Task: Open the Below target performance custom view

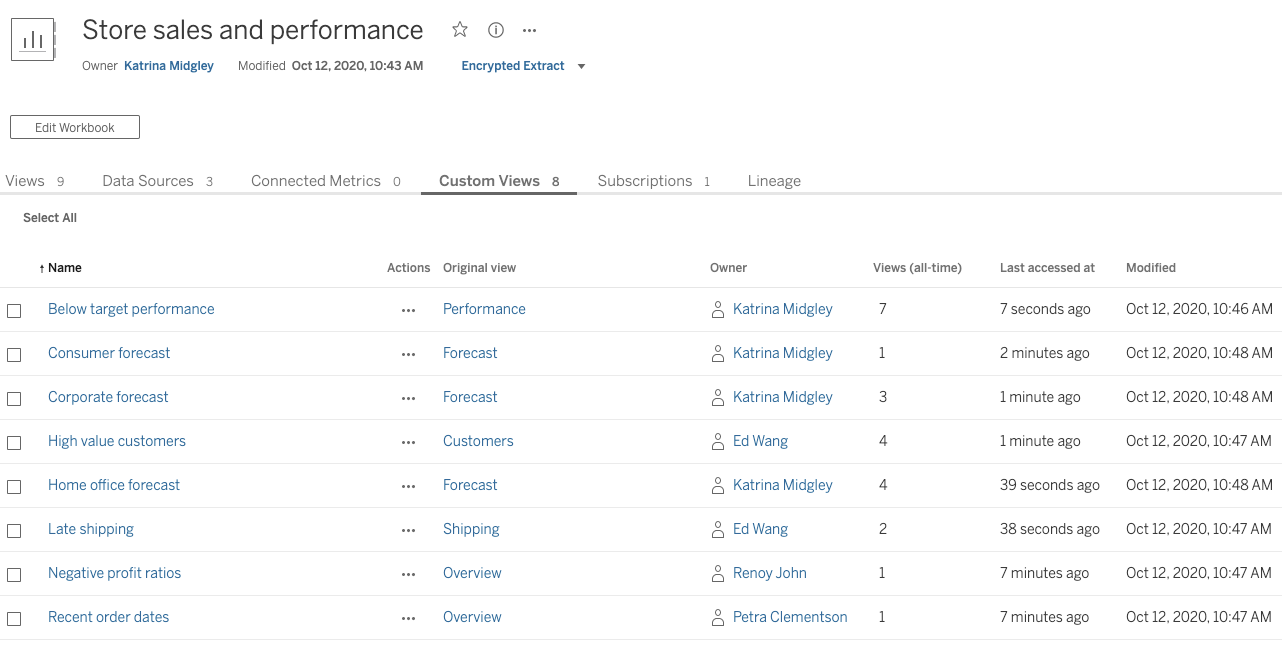Action: coord(131,309)
